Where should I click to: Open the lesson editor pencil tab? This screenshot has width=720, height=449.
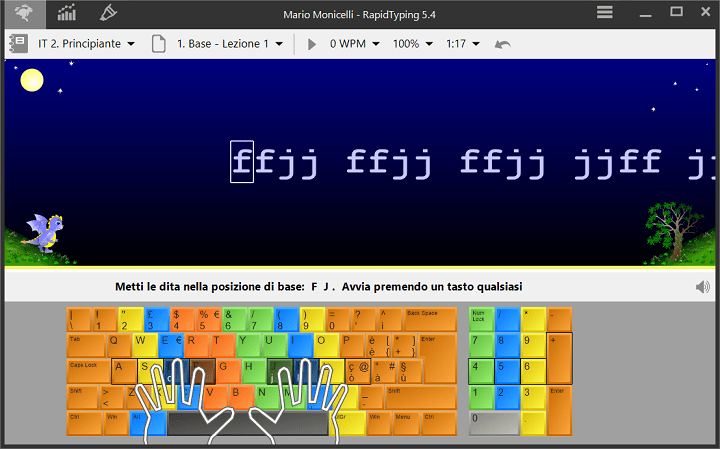109,13
